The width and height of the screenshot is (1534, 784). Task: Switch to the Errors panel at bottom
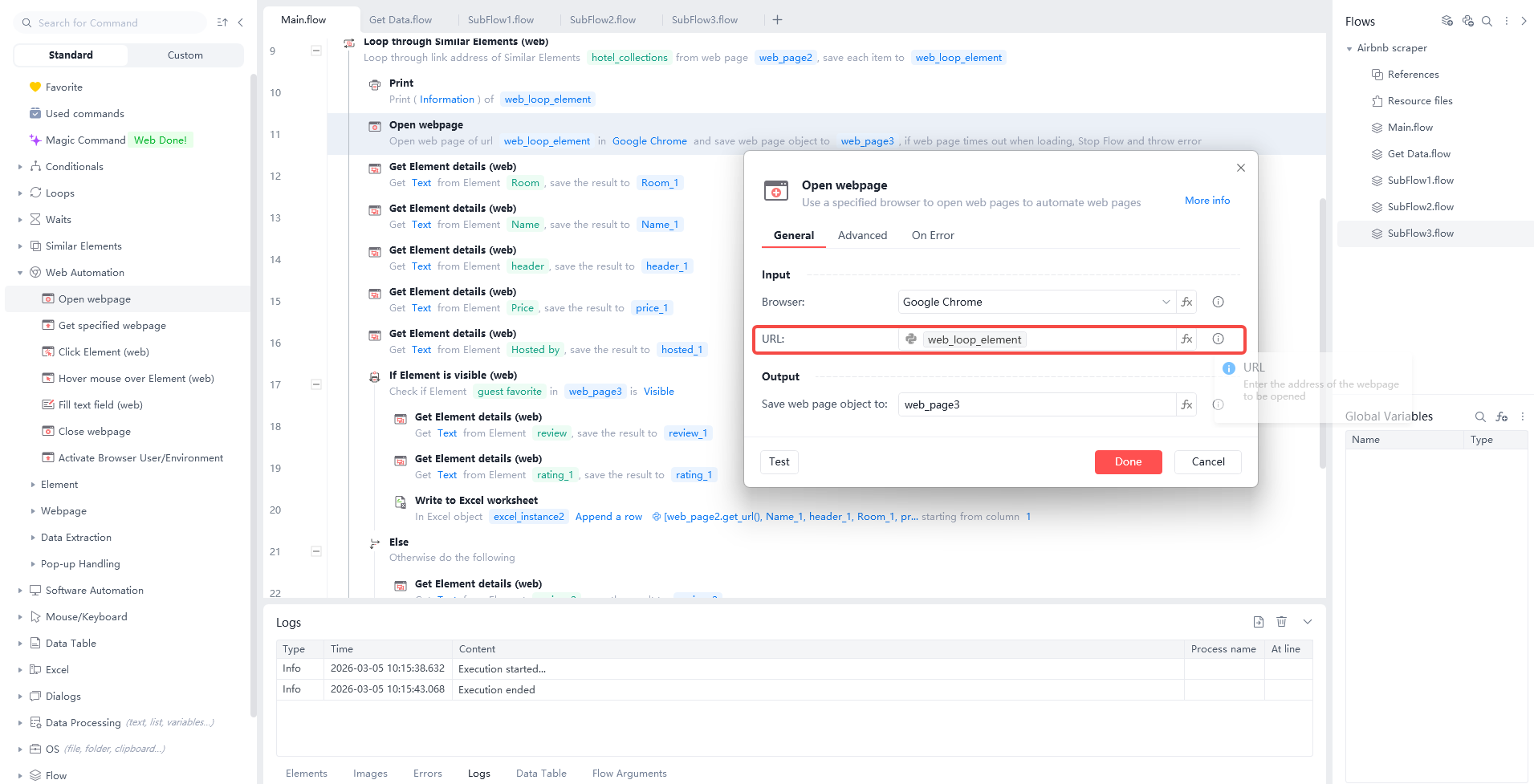[427, 773]
